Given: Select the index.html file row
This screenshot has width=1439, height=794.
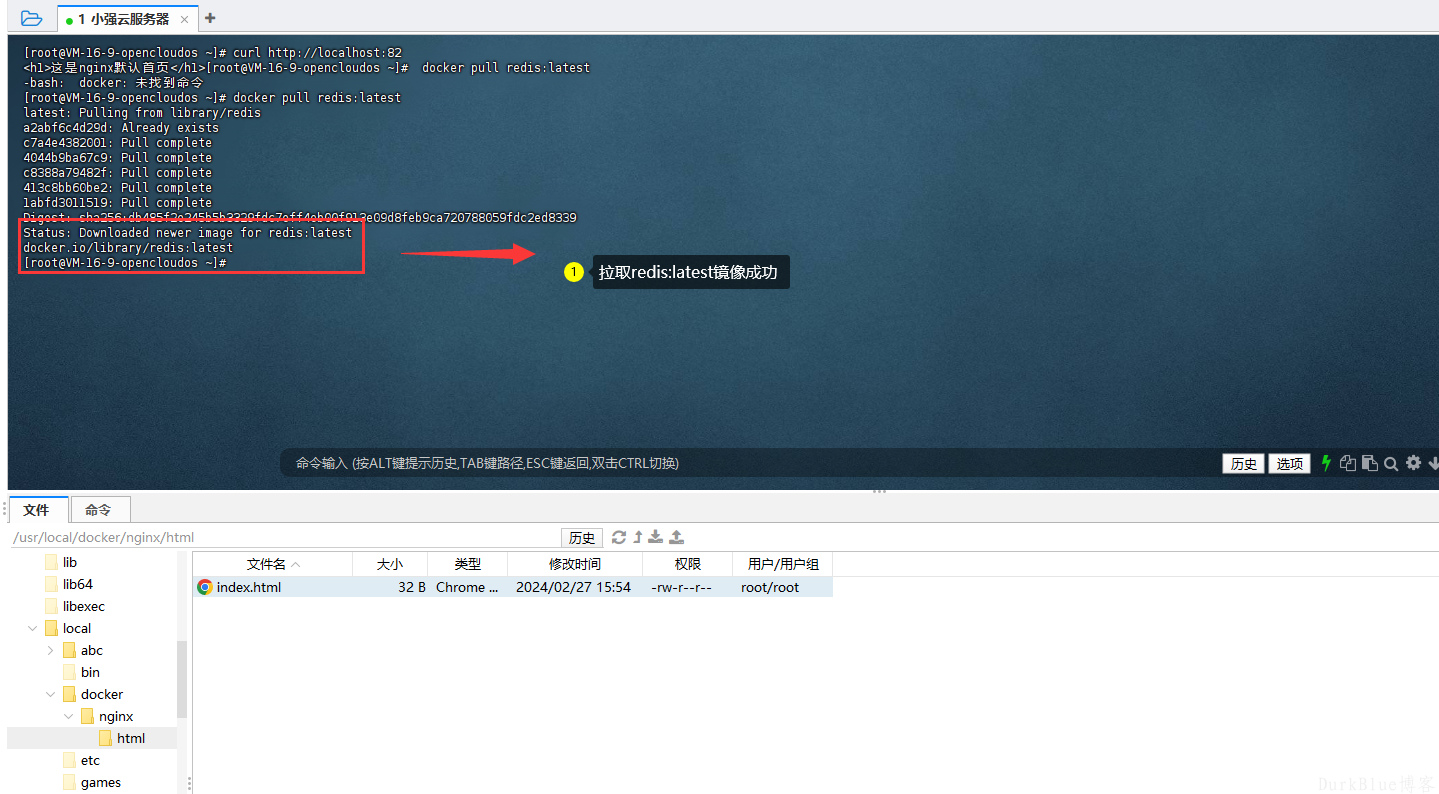Looking at the screenshot, I should pos(513,587).
